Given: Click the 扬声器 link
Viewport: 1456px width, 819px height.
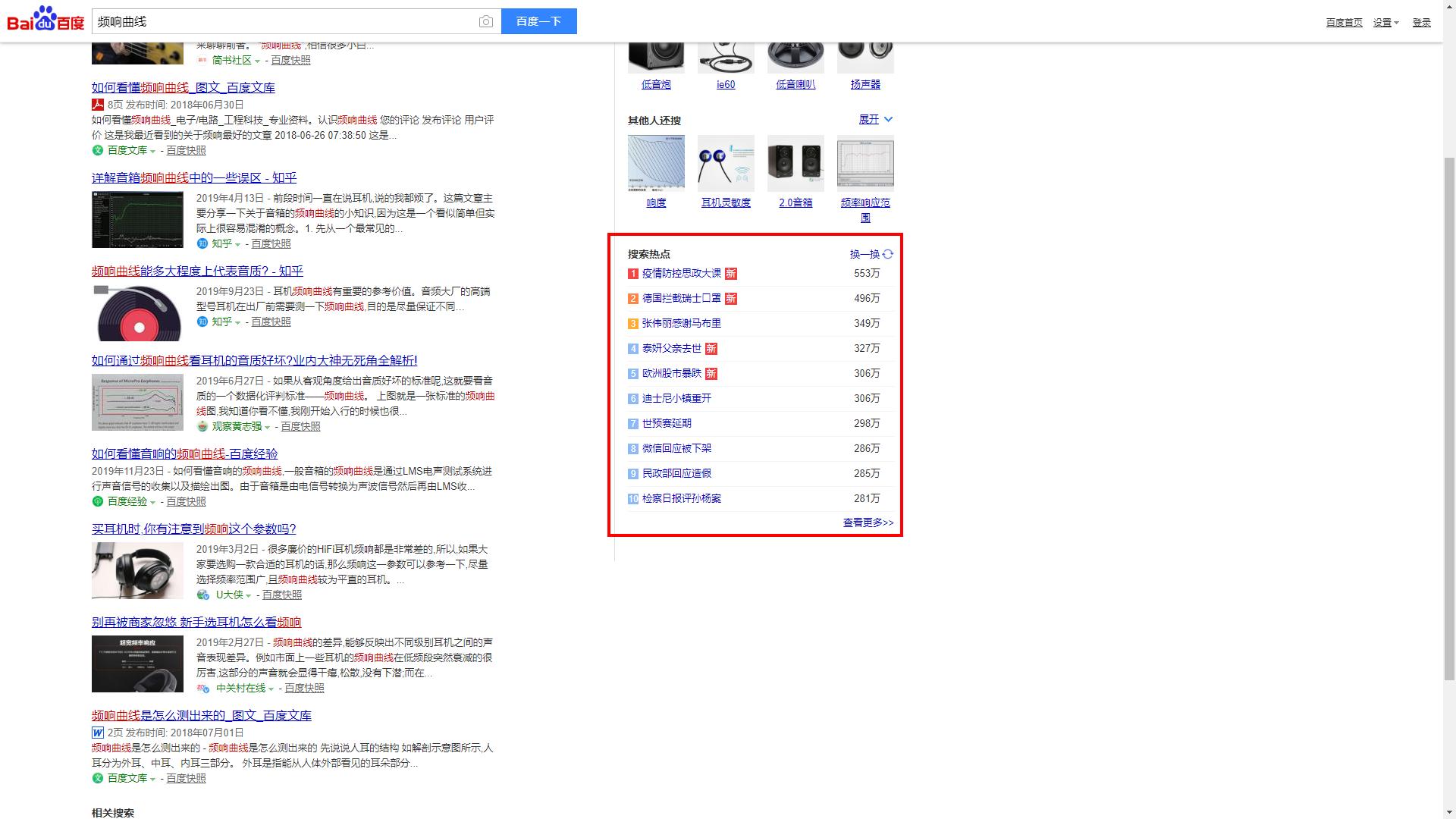Looking at the screenshot, I should (865, 84).
